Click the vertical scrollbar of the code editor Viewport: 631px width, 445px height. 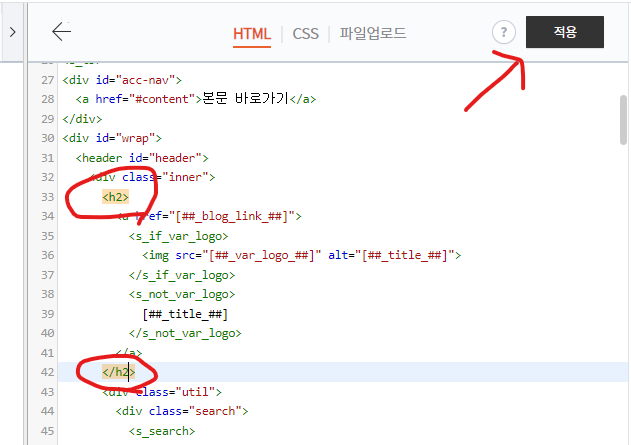coord(623,120)
